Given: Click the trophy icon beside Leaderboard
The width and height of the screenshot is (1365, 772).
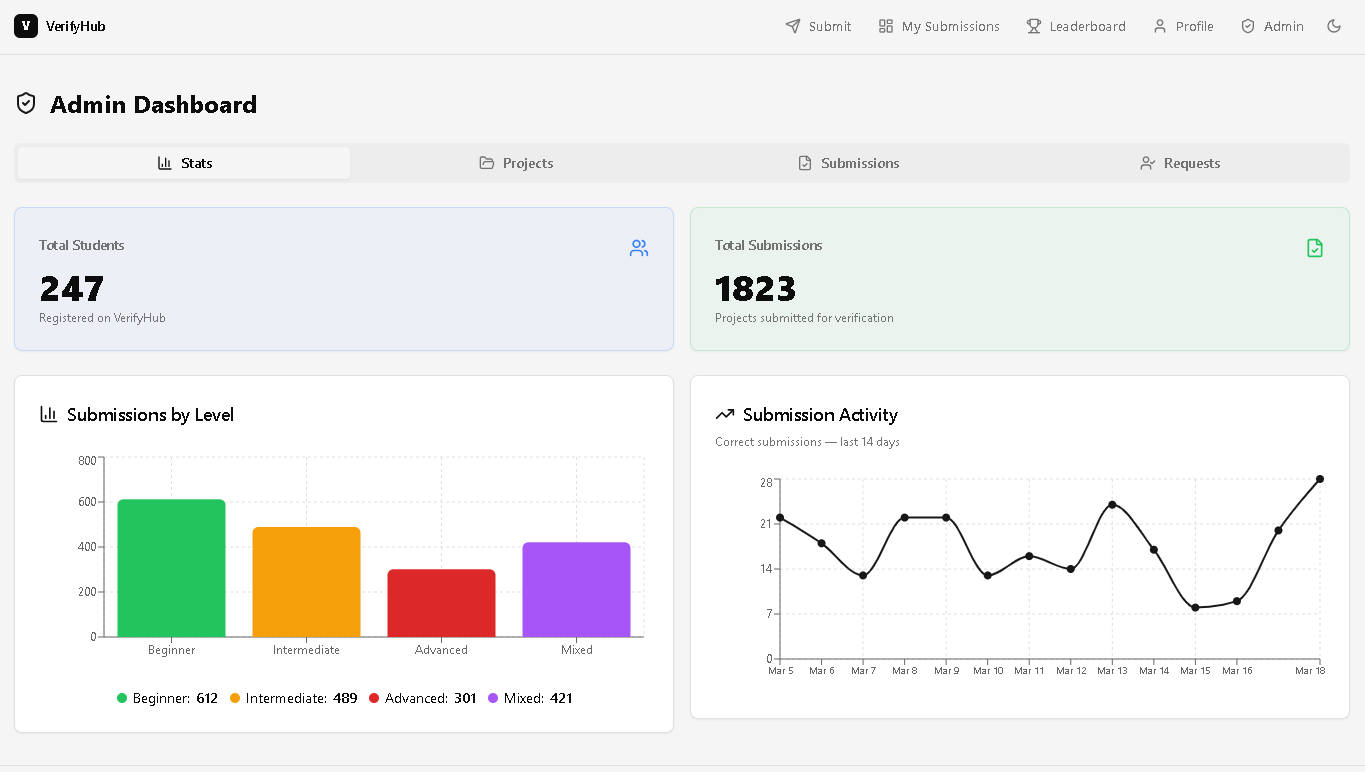Looking at the screenshot, I should pos(1034,26).
